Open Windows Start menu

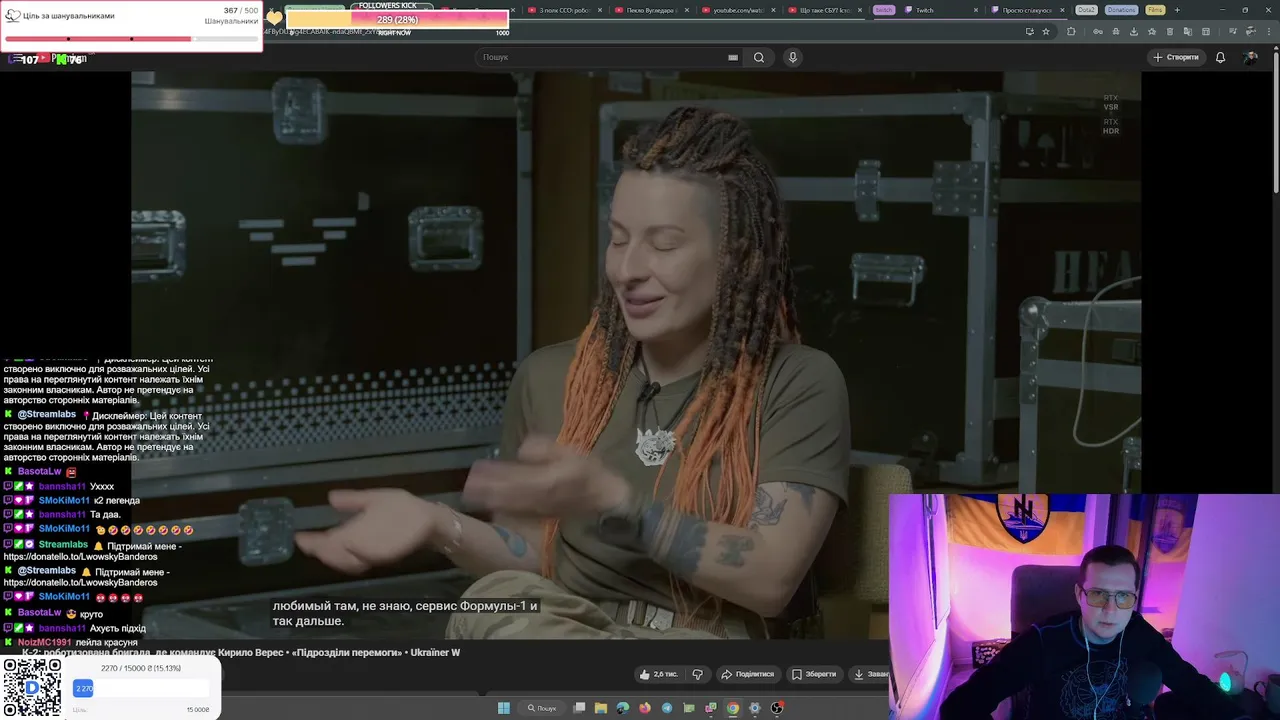click(504, 708)
